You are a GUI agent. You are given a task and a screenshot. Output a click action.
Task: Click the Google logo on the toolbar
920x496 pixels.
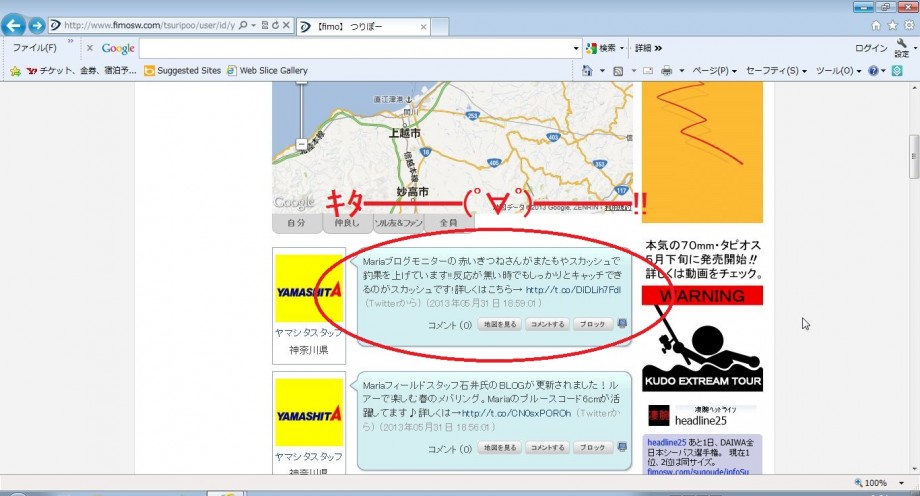[118, 48]
